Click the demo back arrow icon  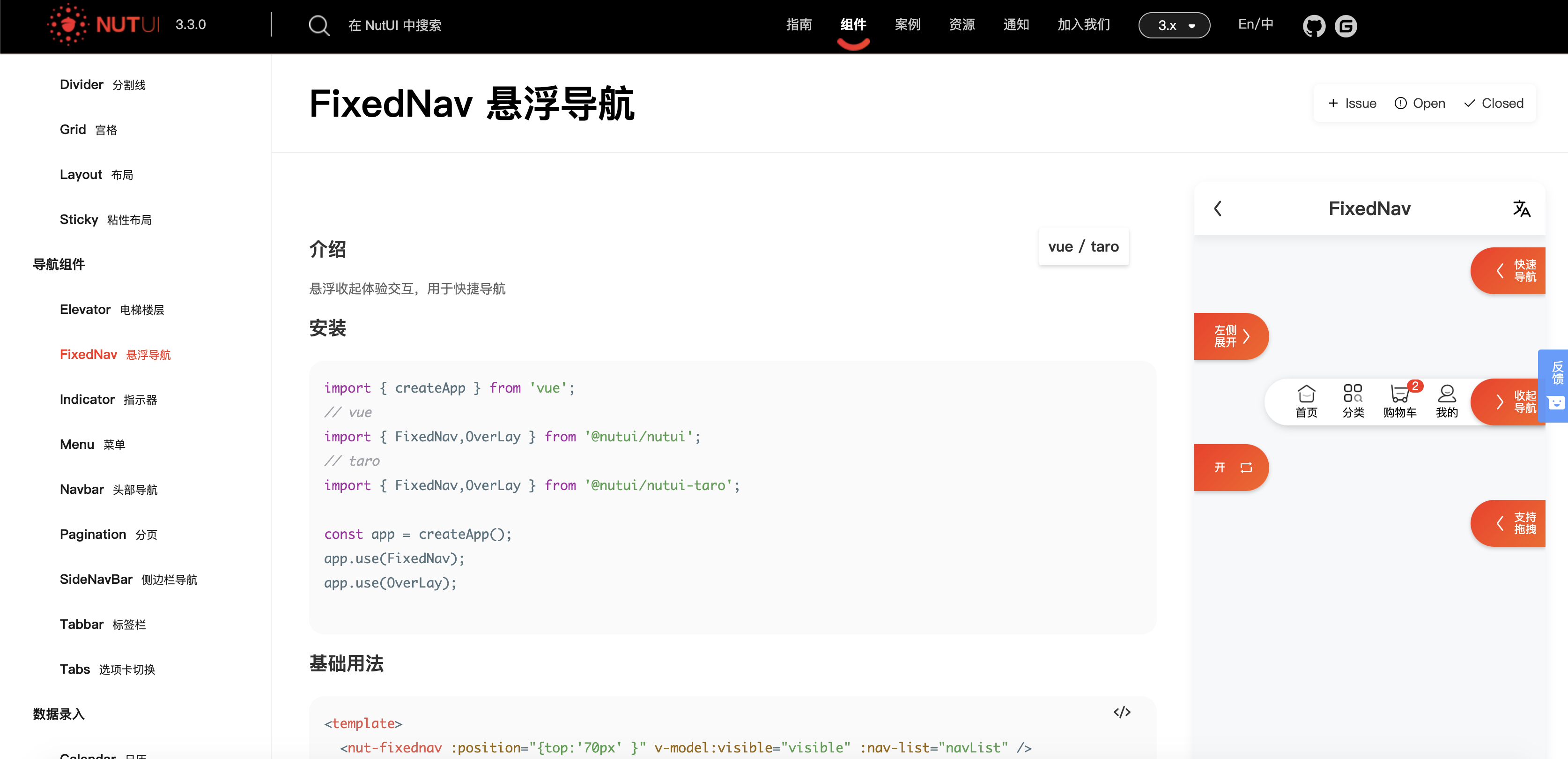coord(1217,209)
